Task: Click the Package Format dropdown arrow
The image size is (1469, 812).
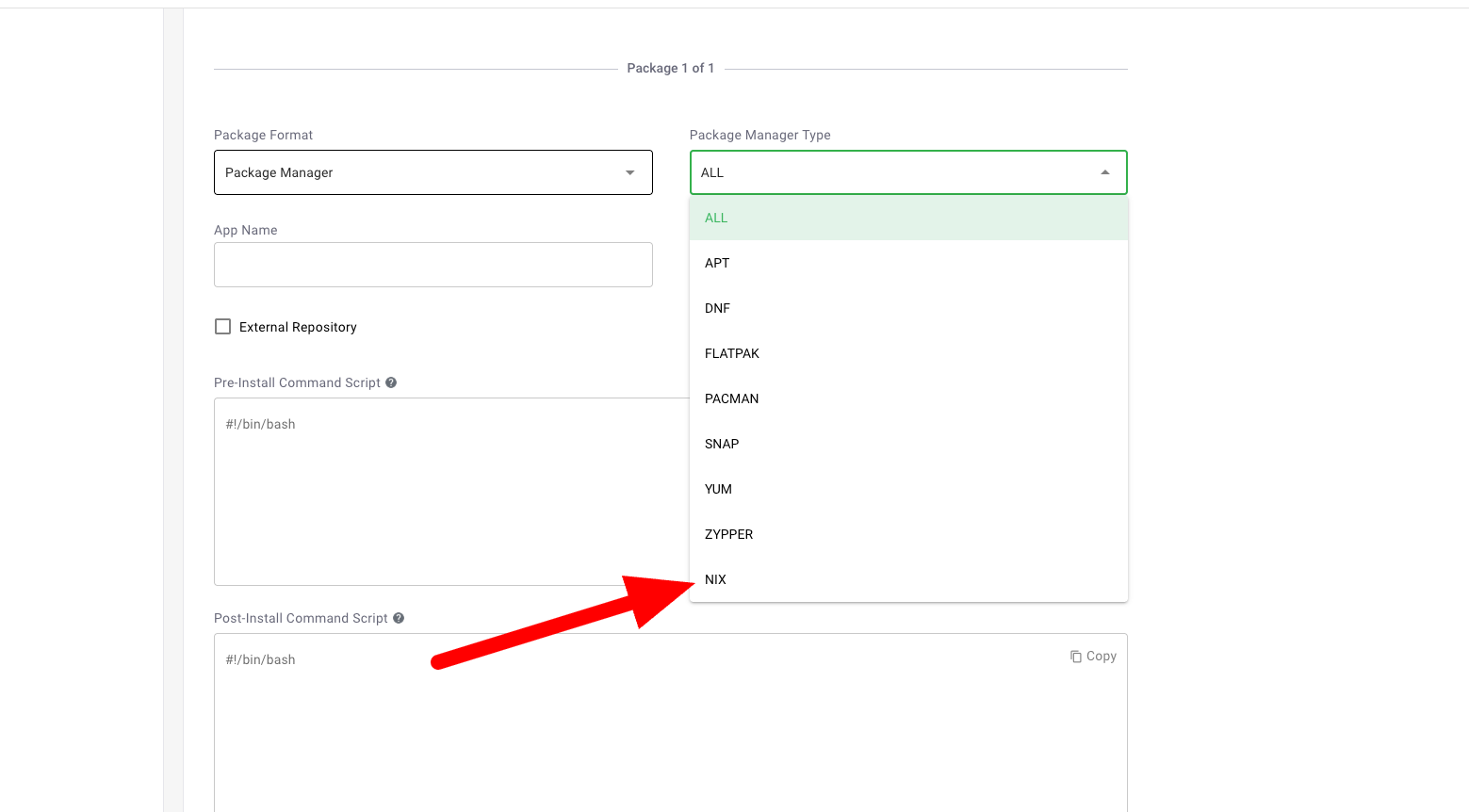Action: coord(630,172)
